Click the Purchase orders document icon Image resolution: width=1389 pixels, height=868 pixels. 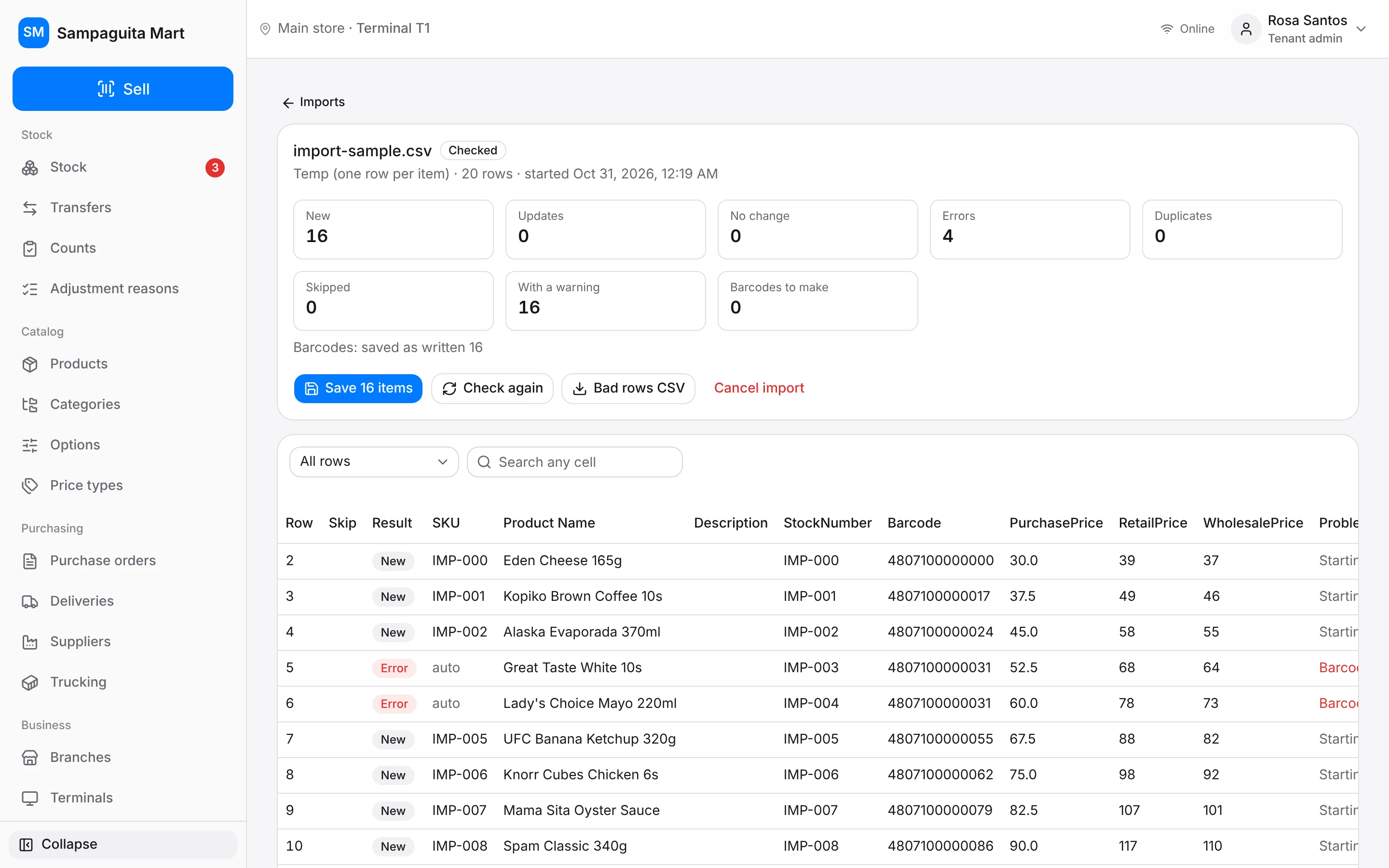pos(30,561)
